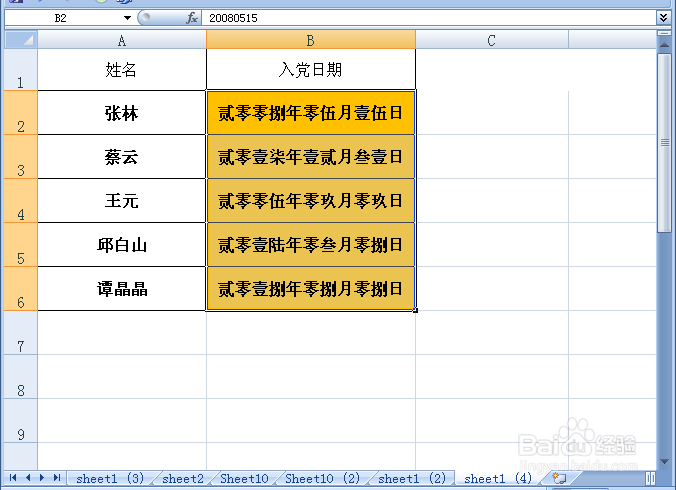This screenshot has width=676, height=490.
Task: Click cell 贰零壹陆年零叁月零捌日
Action: click(x=311, y=245)
